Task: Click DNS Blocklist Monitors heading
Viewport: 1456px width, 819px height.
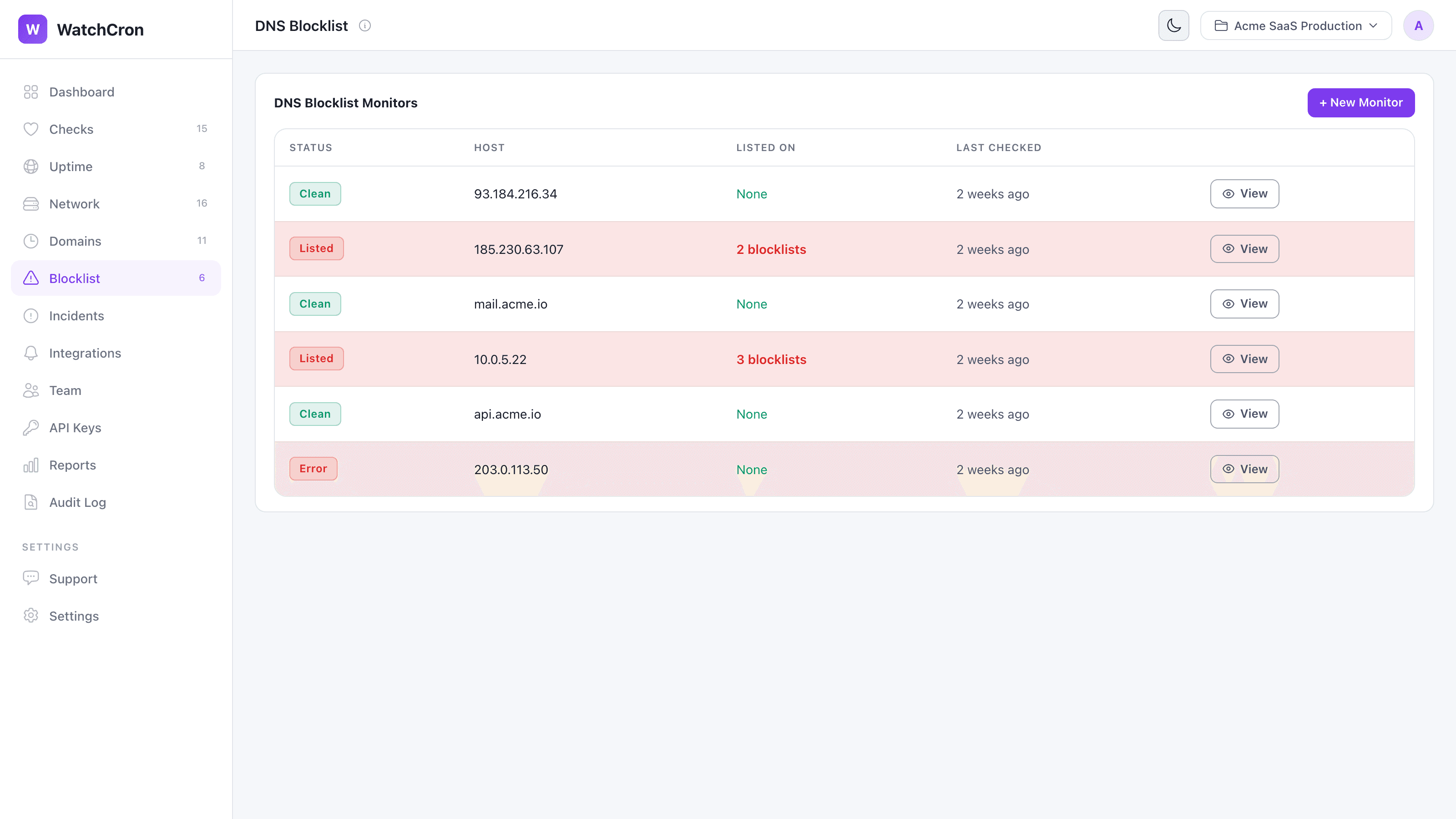Action: click(345, 103)
